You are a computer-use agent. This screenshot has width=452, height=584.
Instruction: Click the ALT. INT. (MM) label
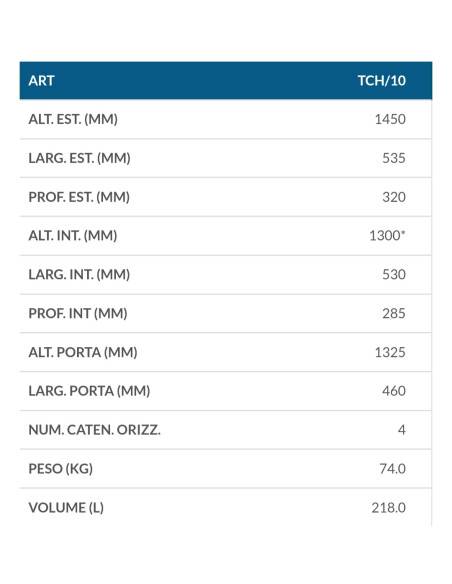[73, 235]
